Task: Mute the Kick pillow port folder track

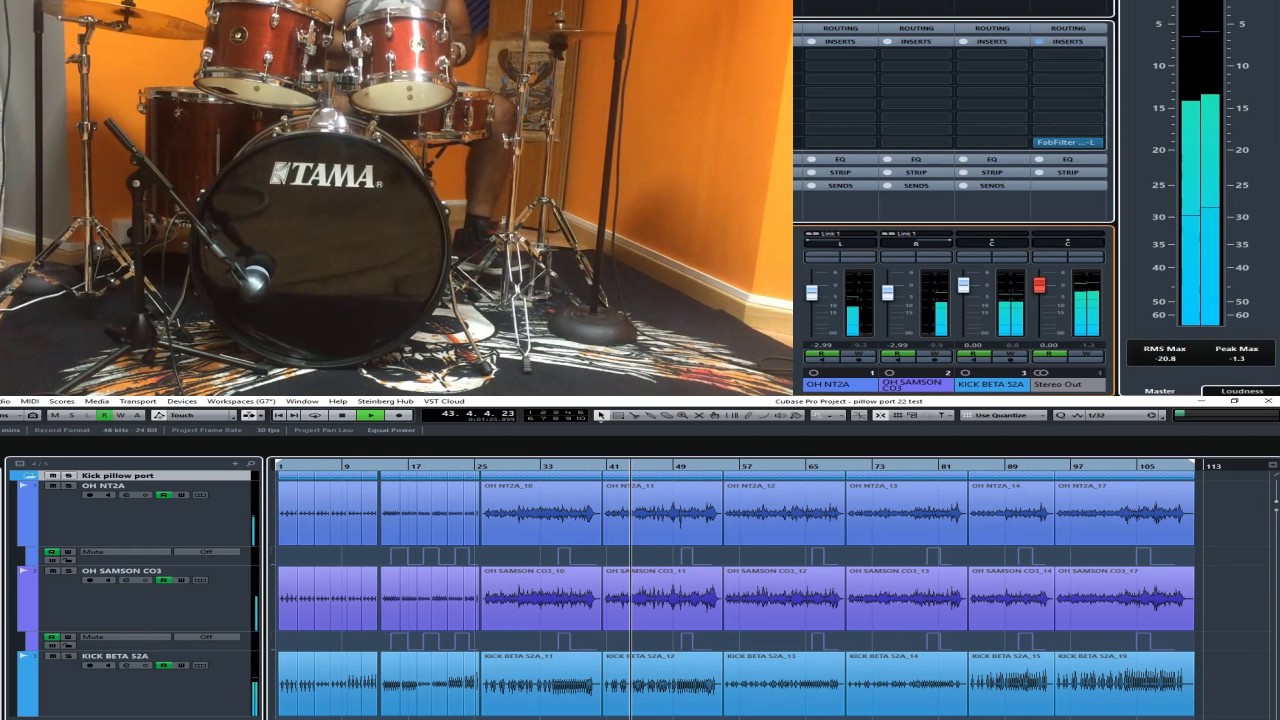Action: [53, 475]
